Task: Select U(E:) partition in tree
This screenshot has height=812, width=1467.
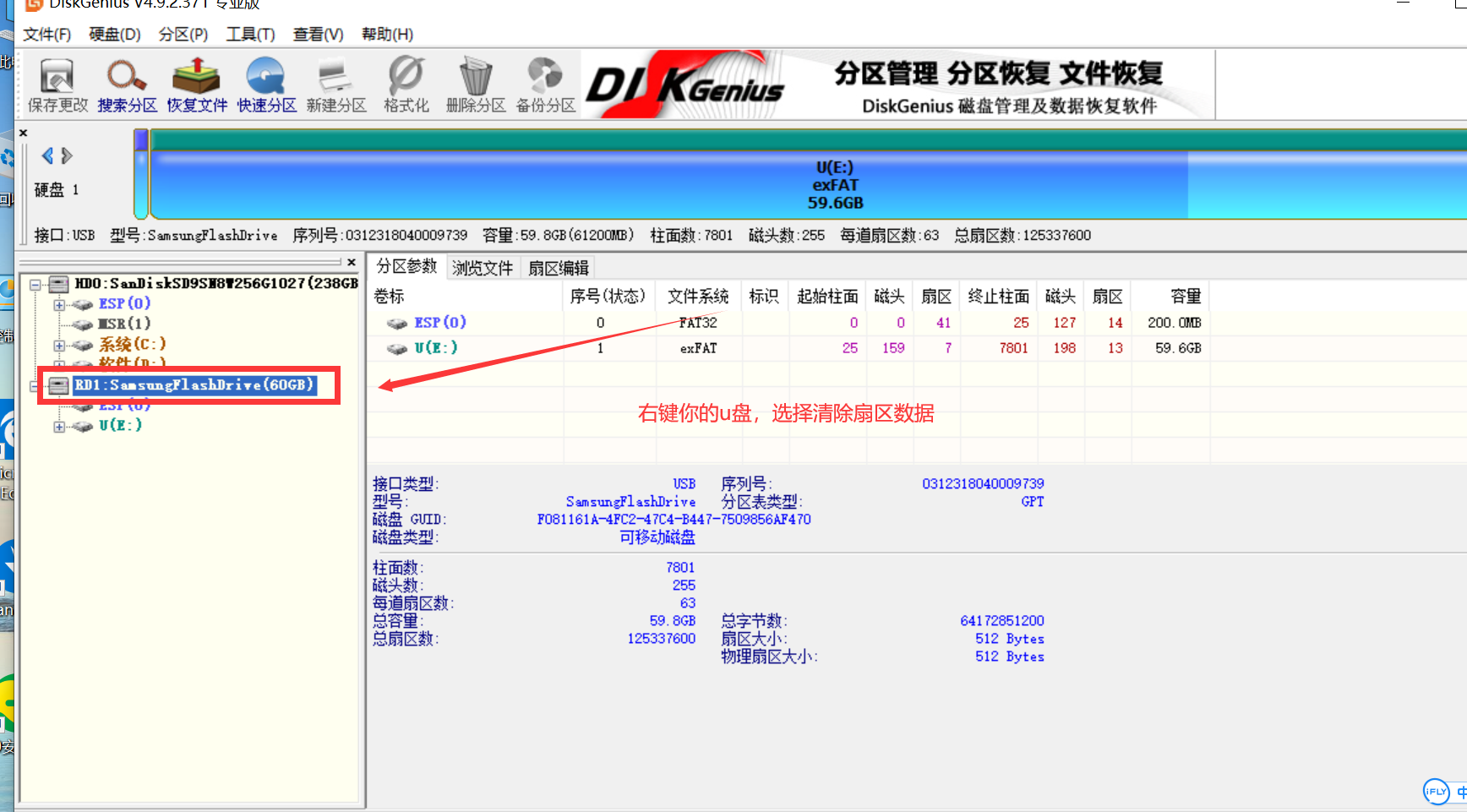Action: point(120,425)
